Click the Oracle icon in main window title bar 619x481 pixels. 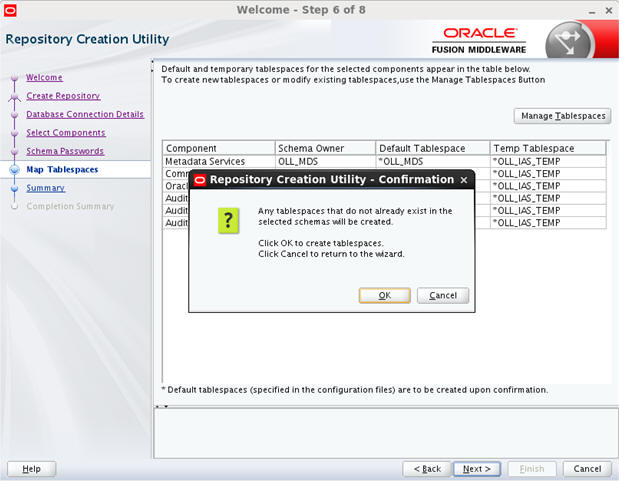pos(10,10)
